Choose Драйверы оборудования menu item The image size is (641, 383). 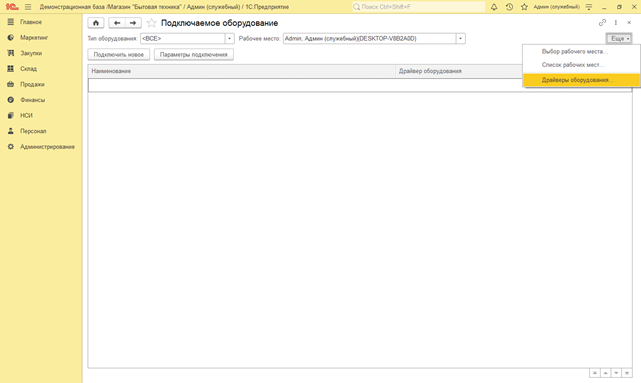point(581,80)
